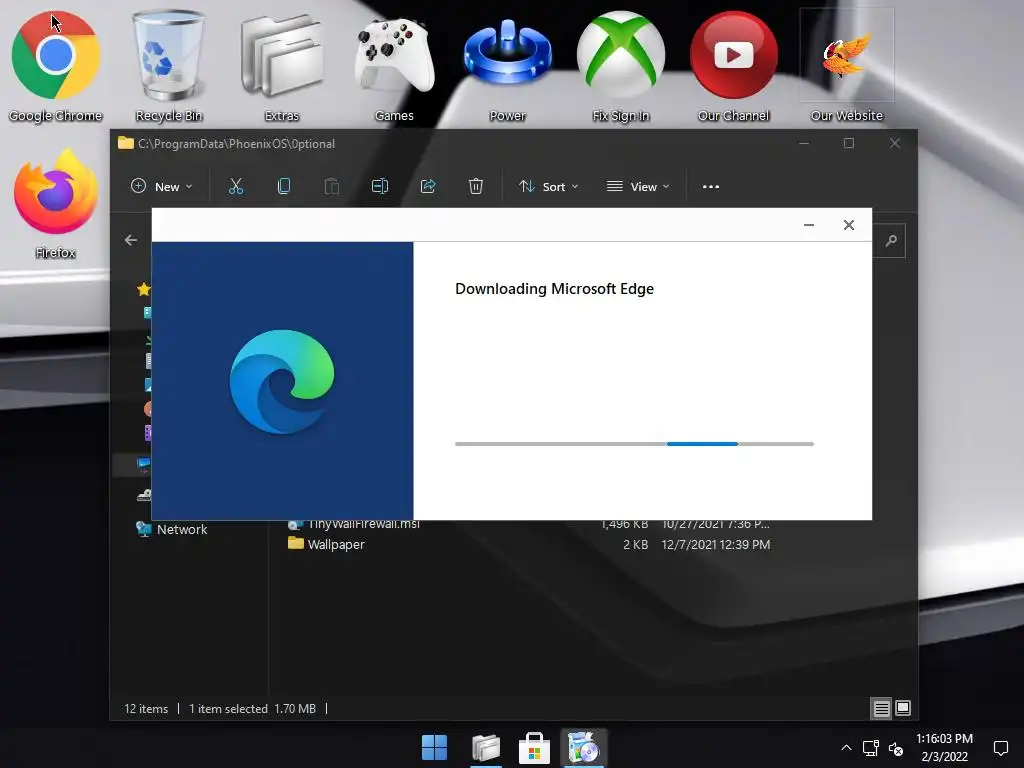Click the Rename icon in Explorer toolbar

point(379,186)
